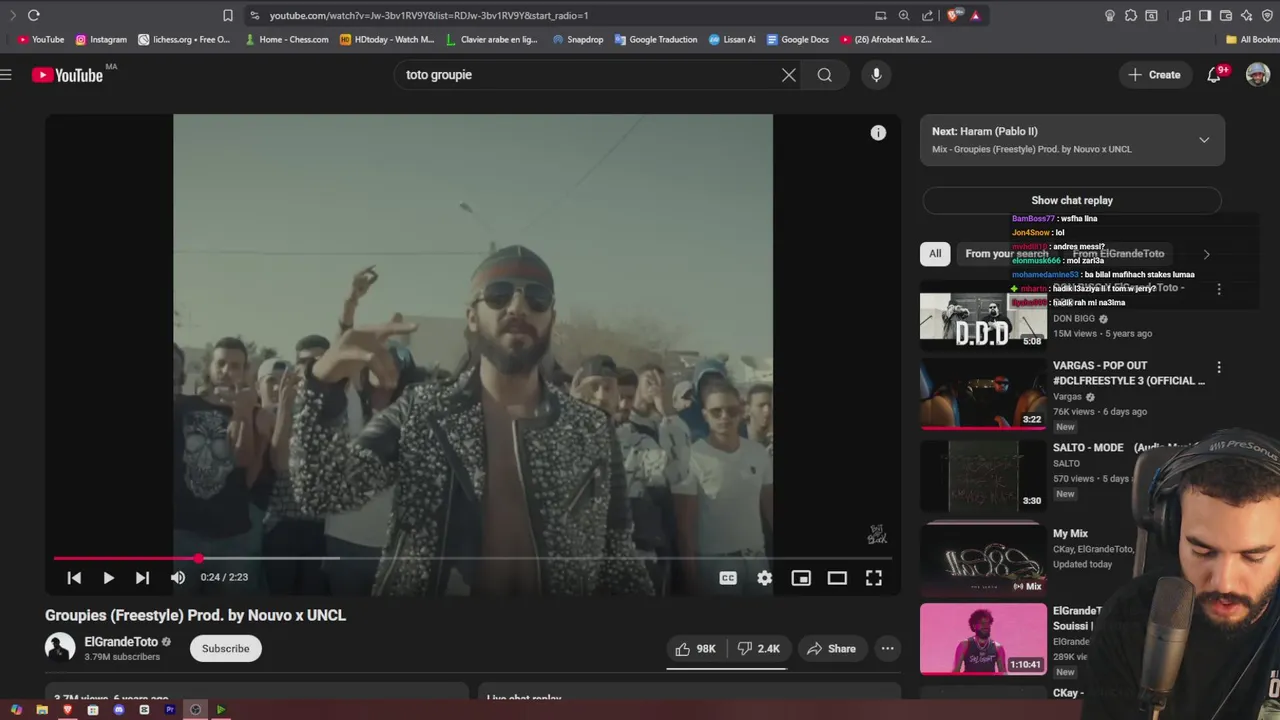Click the bookmark icon beside the address bar
1280x720 pixels.
click(228, 15)
